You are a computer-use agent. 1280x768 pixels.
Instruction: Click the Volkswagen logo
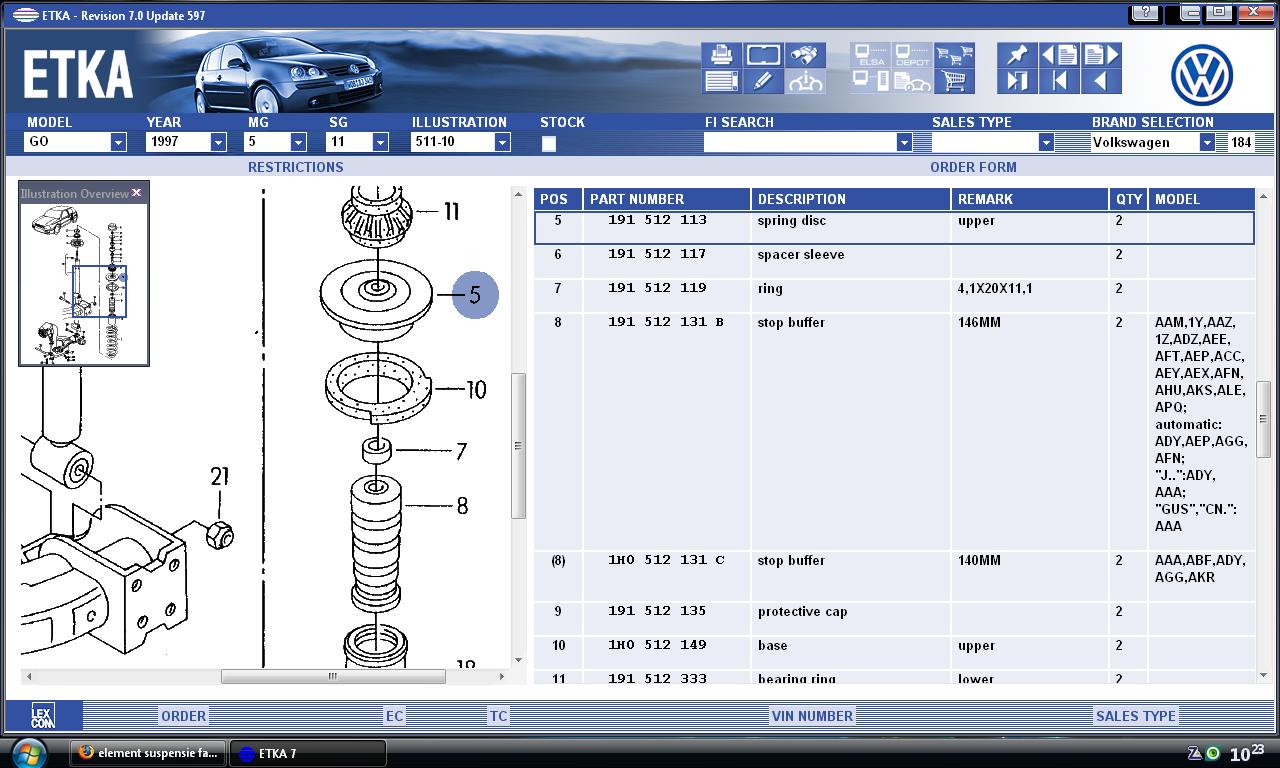(1202, 75)
